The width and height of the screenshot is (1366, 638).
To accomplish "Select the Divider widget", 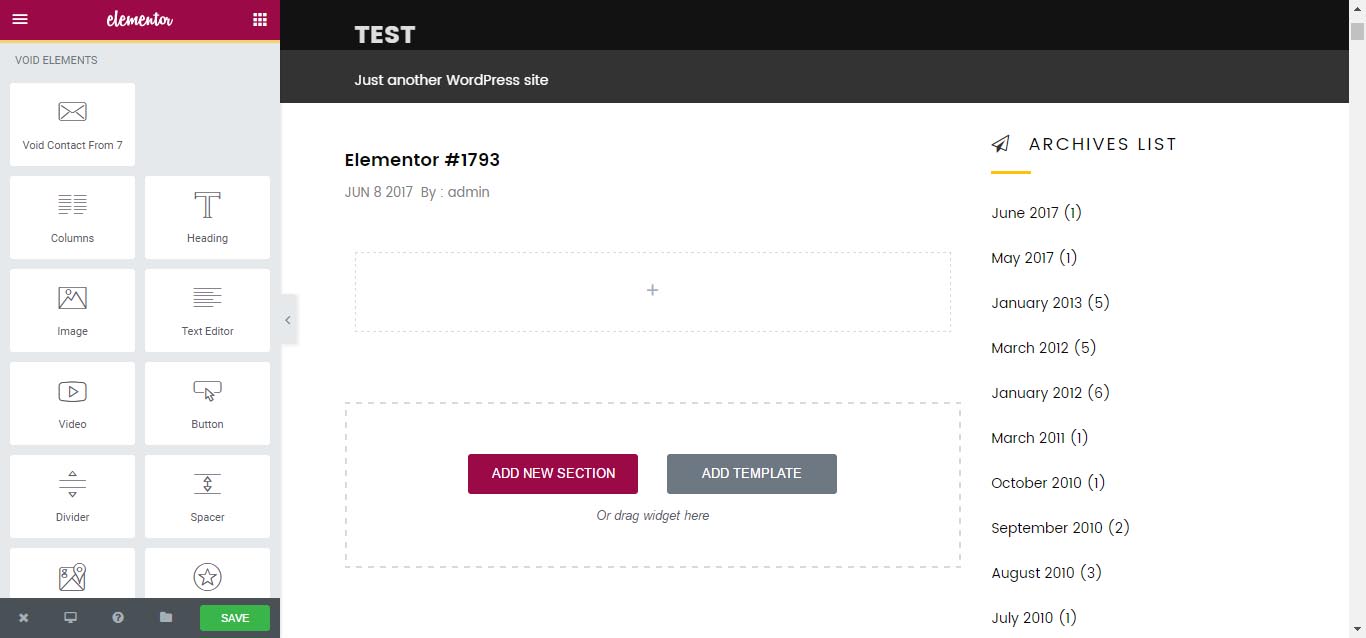I will 72,496.
